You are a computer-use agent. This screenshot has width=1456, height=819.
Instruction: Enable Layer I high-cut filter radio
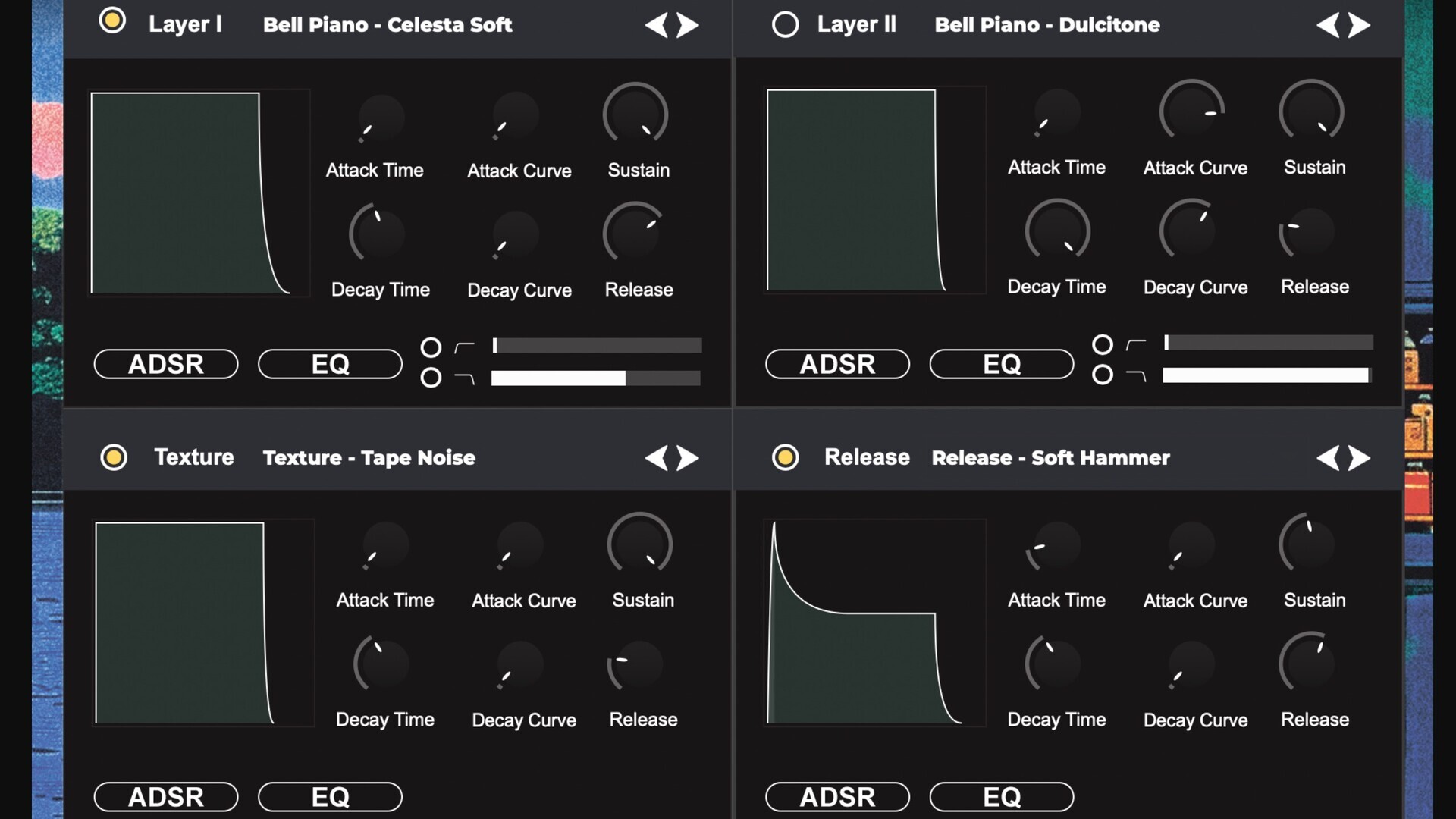(431, 377)
